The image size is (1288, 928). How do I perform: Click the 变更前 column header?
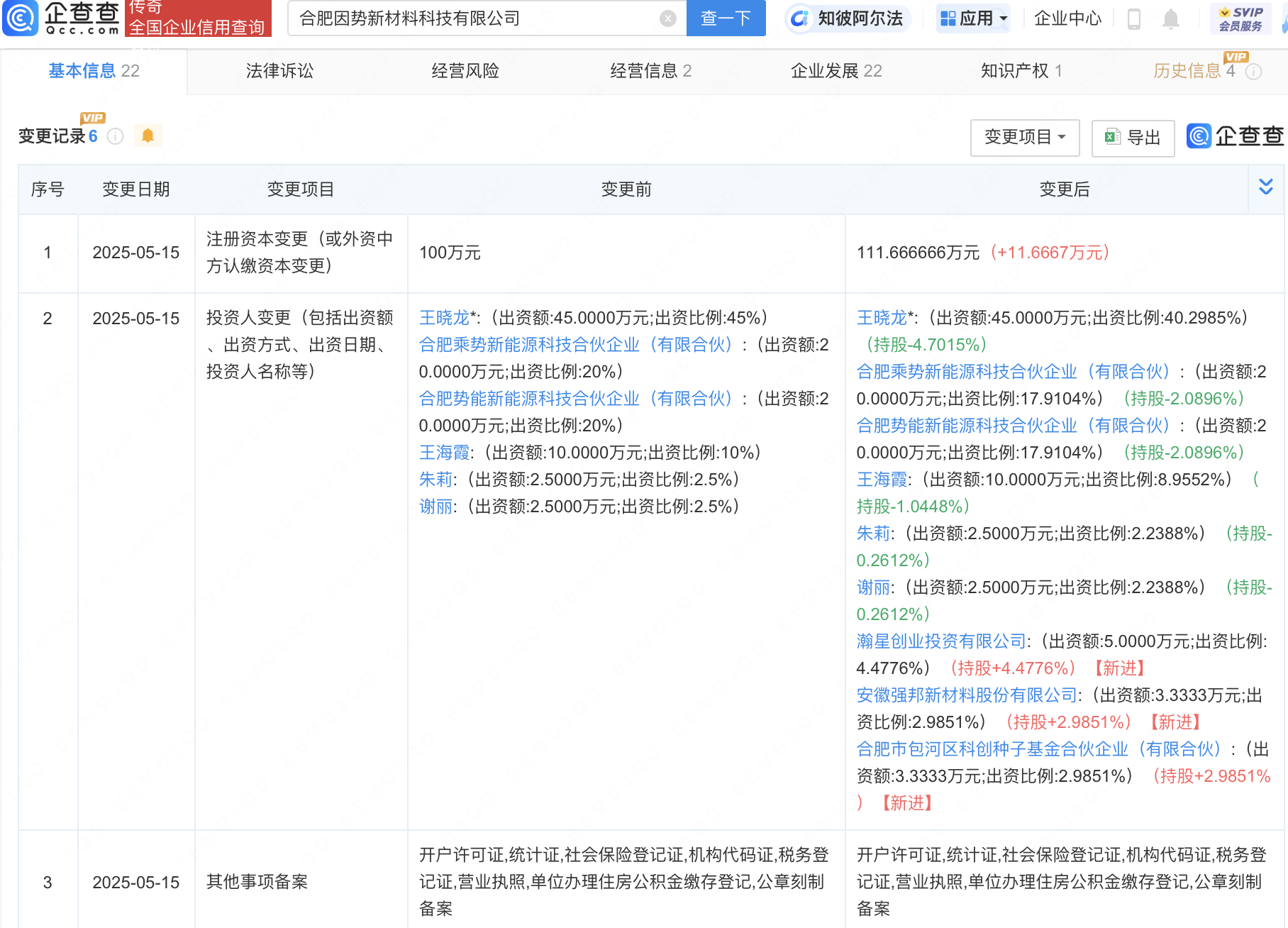coord(626,189)
